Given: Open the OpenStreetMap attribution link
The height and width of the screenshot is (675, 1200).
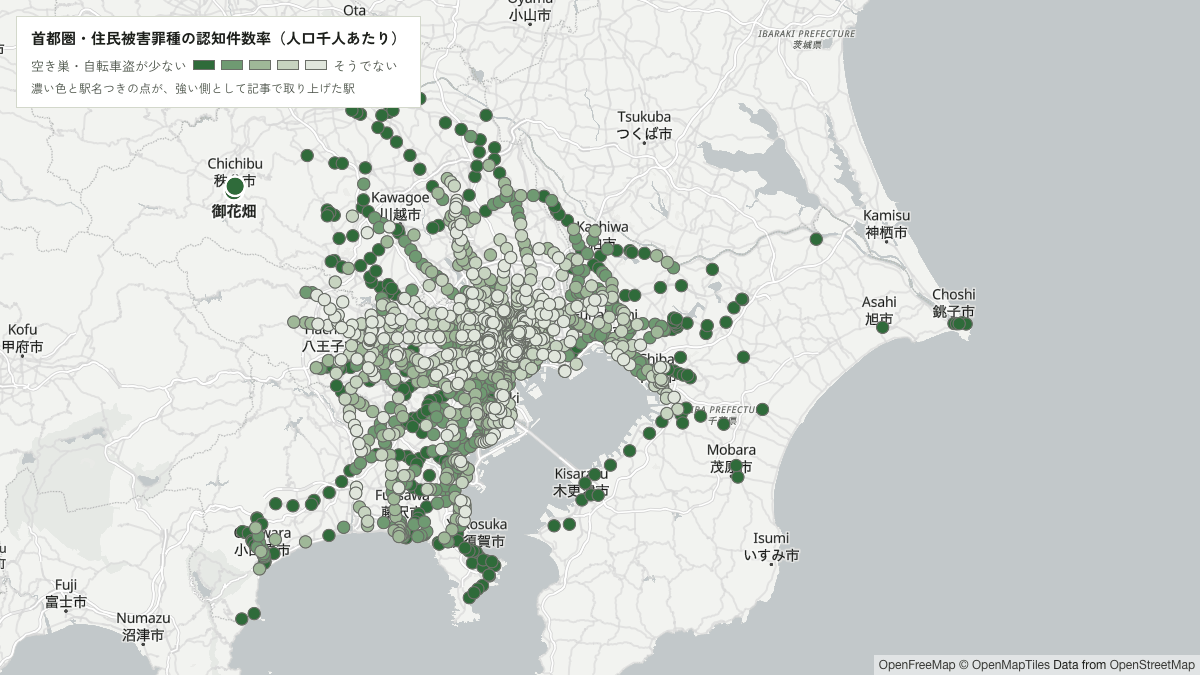Looking at the screenshot, I should point(1152,665).
